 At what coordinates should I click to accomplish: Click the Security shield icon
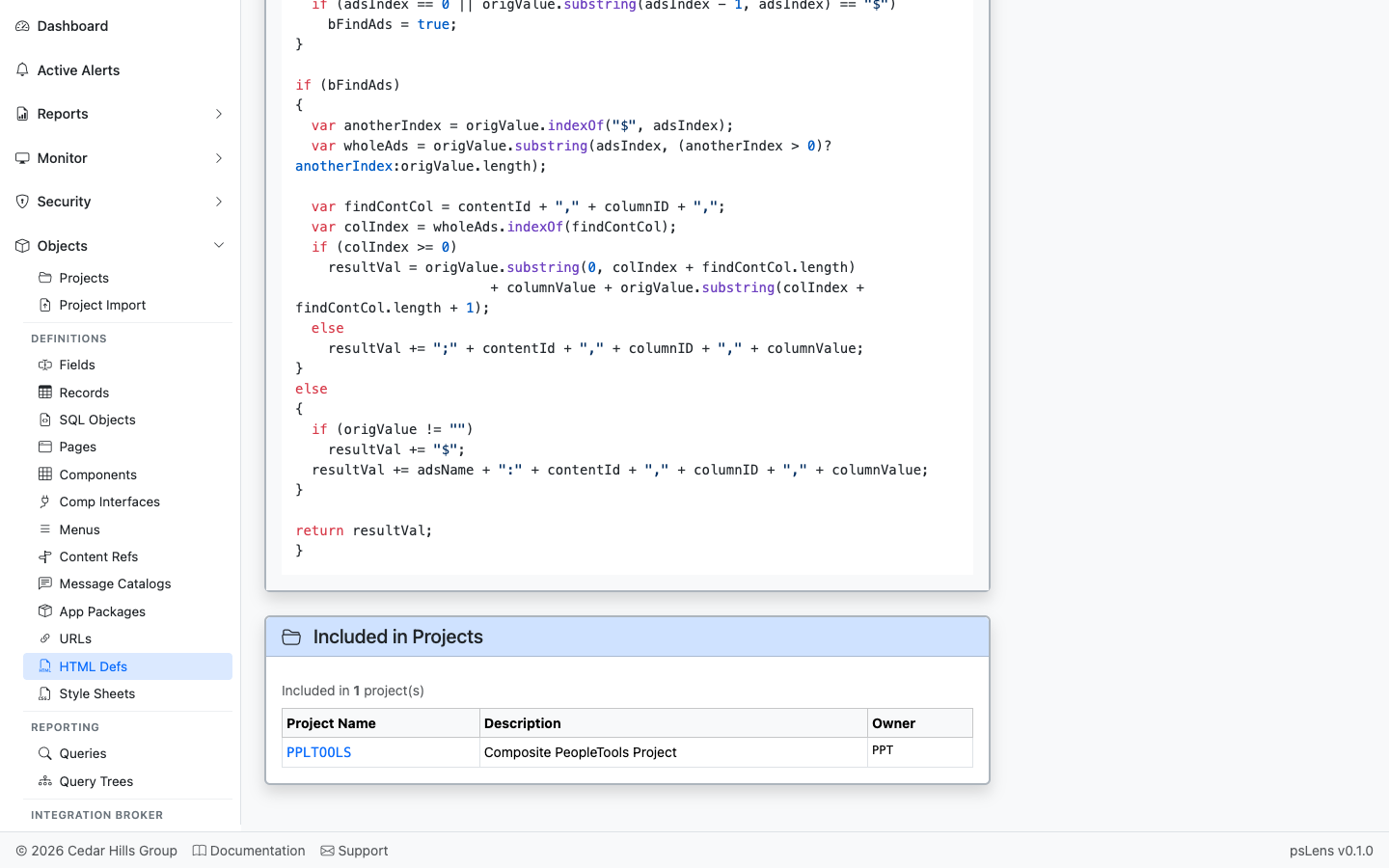point(22,202)
